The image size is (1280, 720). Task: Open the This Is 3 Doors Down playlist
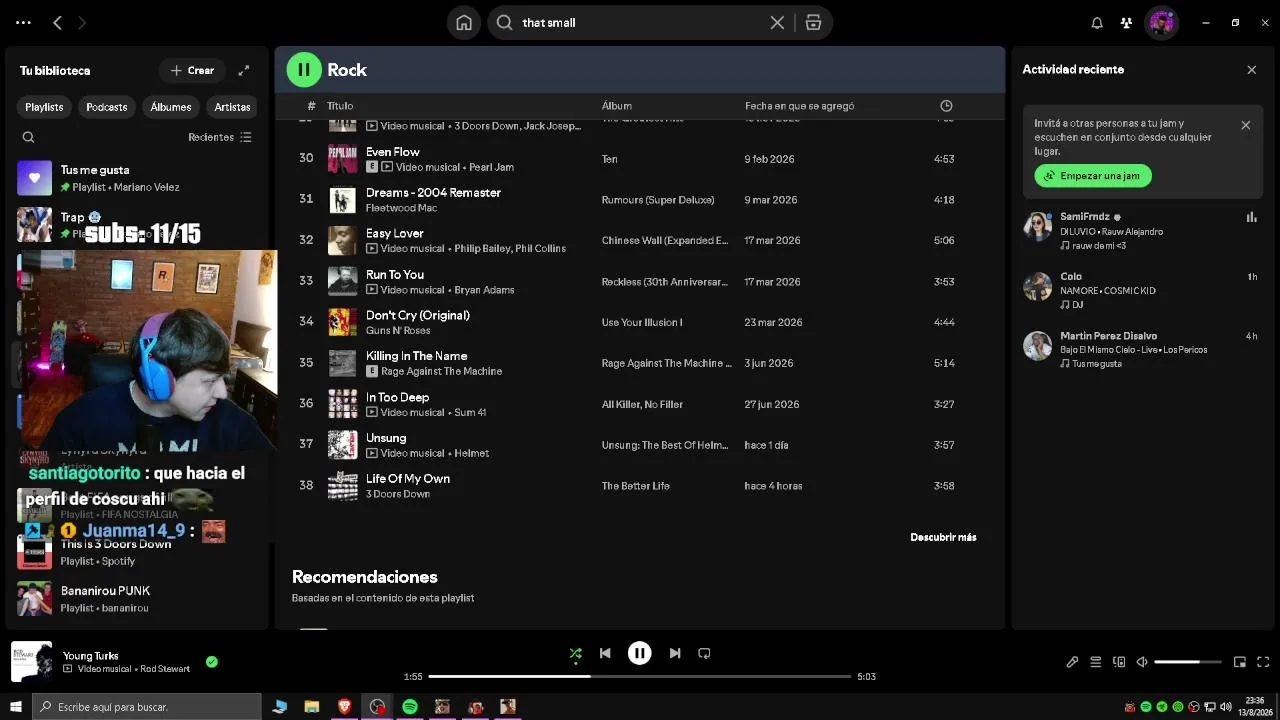[138, 552]
